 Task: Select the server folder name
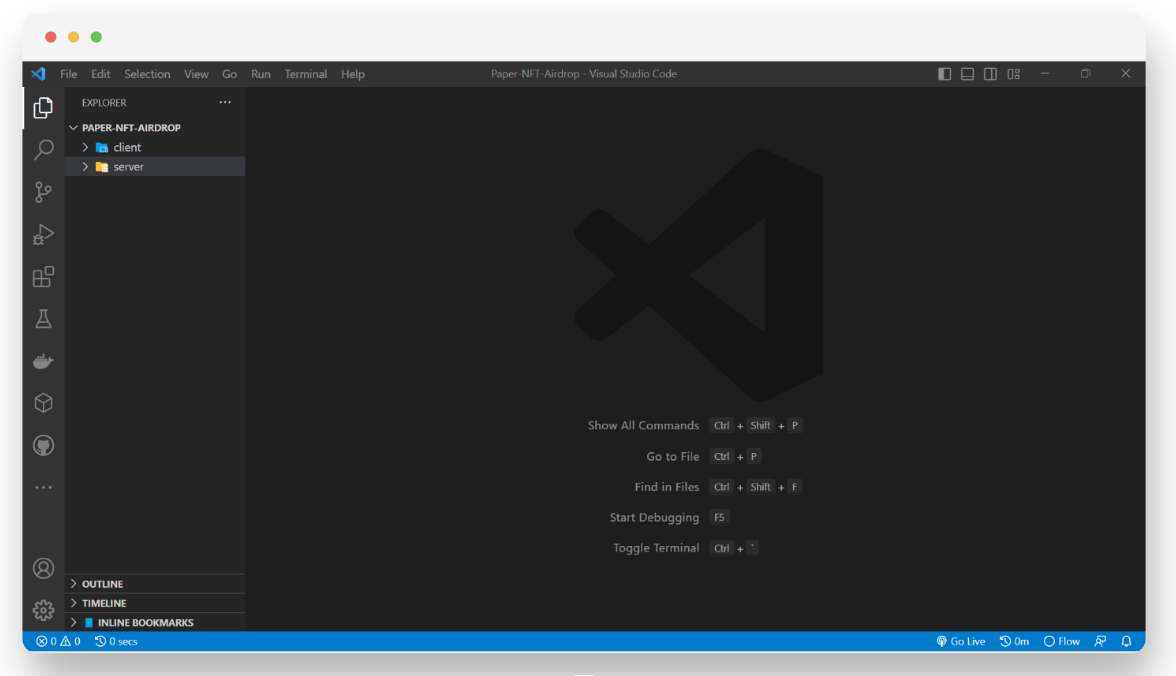coord(128,167)
